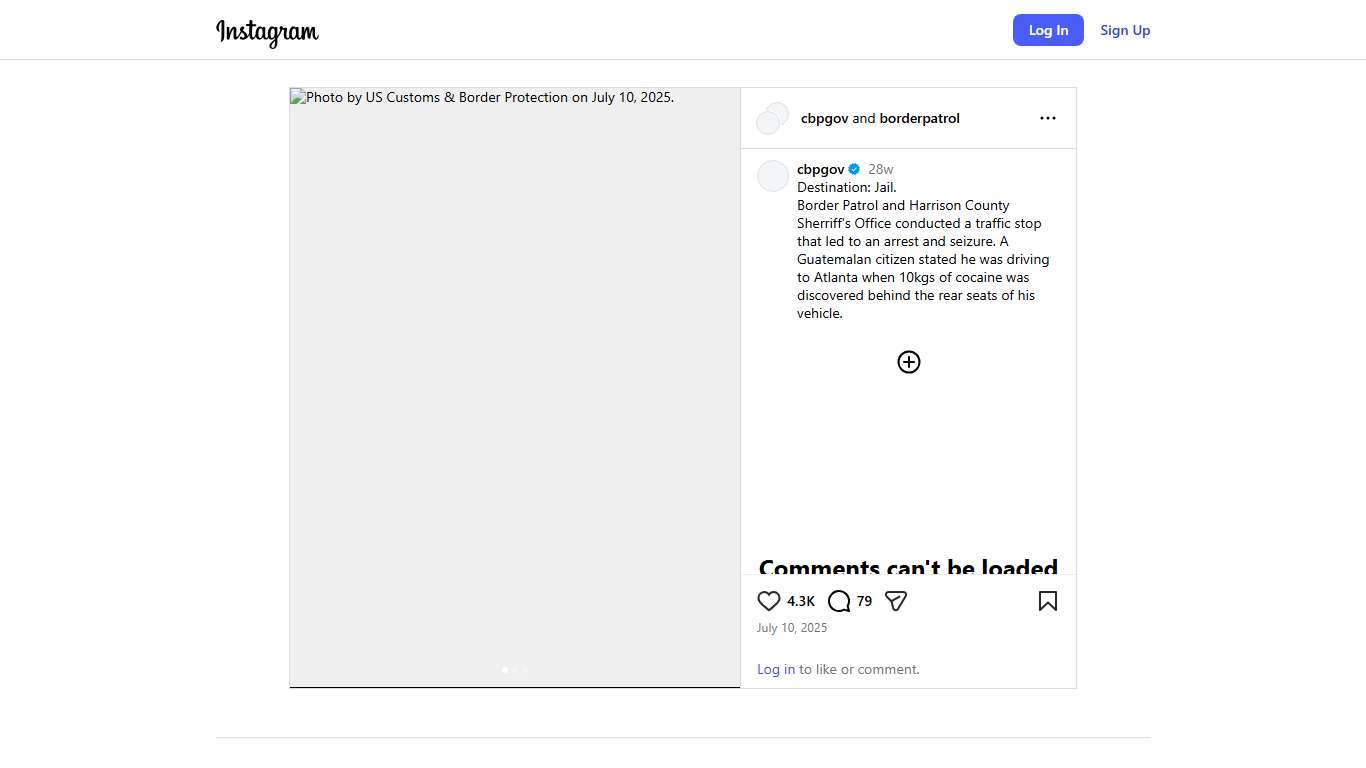Image resolution: width=1366 pixels, height=768 pixels.
Task: Save the post with the bookmark icon
Action: tap(1047, 601)
